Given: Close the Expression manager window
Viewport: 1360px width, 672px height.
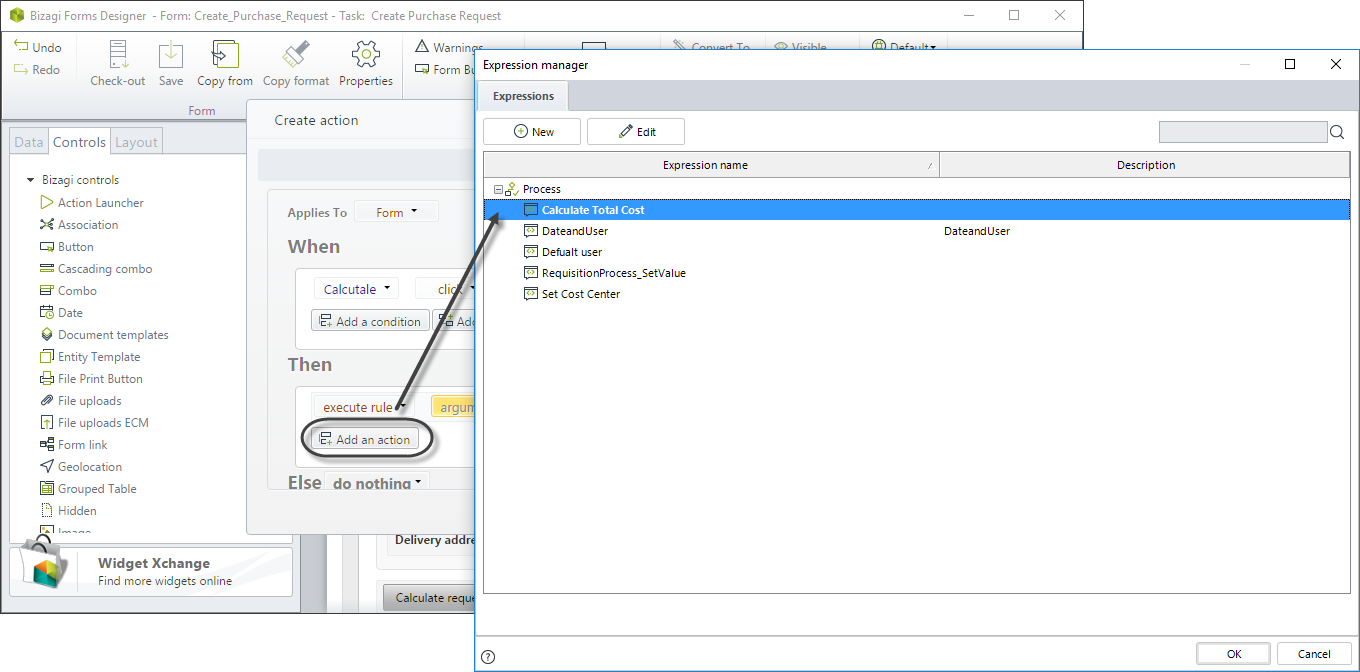Looking at the screenshot, I should pyautogui.click(x=1336, y=64).
